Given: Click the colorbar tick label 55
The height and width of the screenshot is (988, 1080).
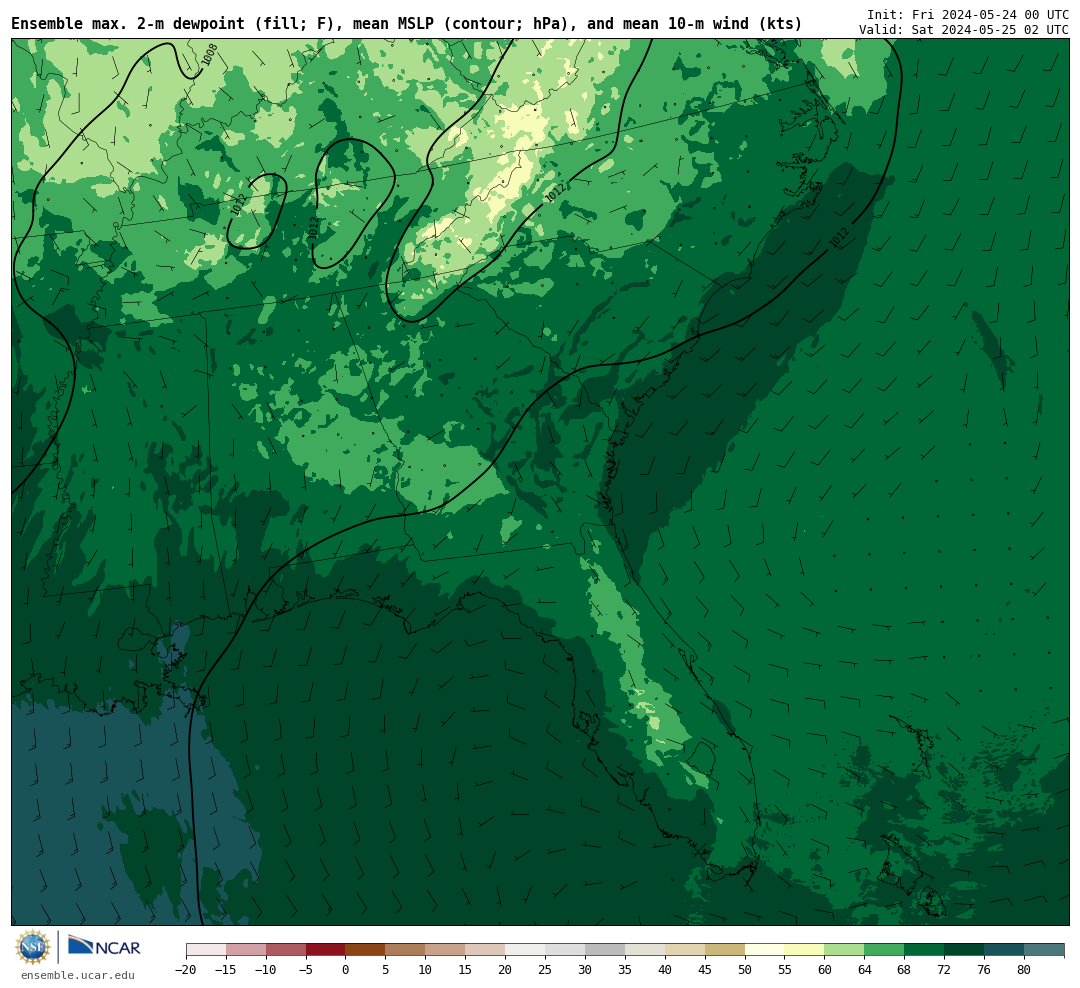Looking at the screenshot, I should [x=785, y=969].
